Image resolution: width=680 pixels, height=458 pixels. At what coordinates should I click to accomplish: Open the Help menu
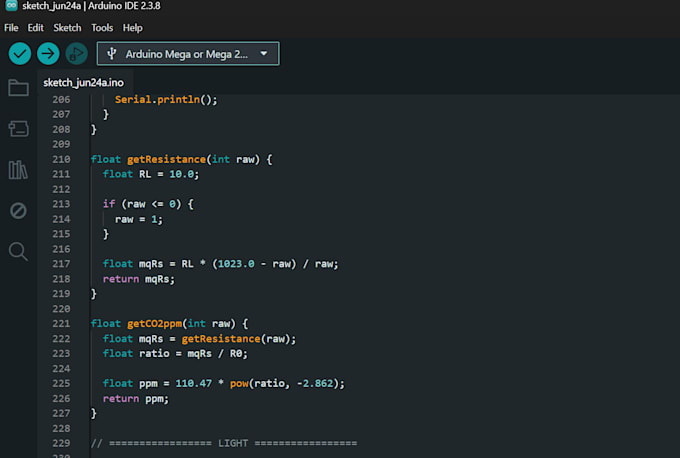pyautogui.click(x=132, y=28)
